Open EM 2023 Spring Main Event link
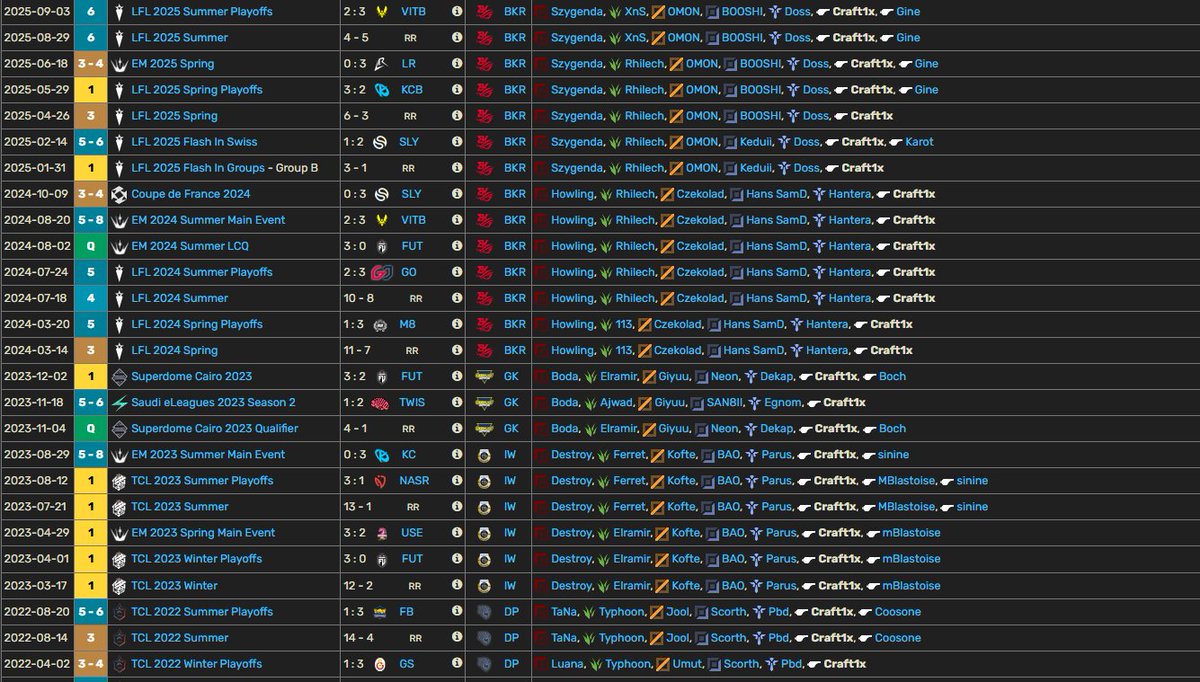 click(x=203, y=532)
